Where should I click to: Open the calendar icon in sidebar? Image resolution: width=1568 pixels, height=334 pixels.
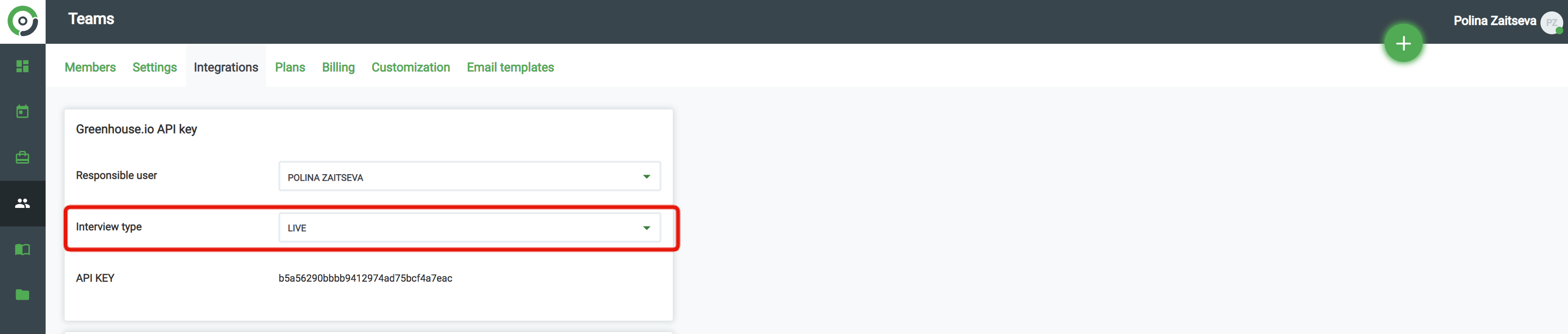pos(22,111)
